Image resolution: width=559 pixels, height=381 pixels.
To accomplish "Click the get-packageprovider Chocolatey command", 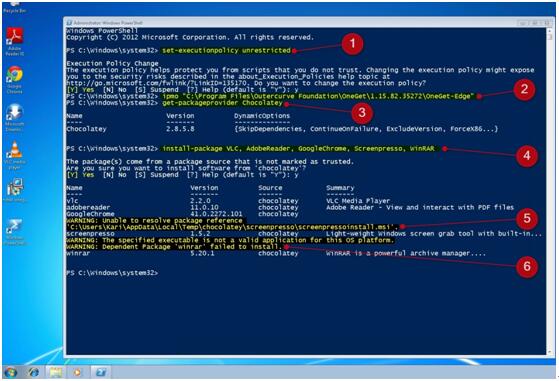I will [x=222, y=103].
